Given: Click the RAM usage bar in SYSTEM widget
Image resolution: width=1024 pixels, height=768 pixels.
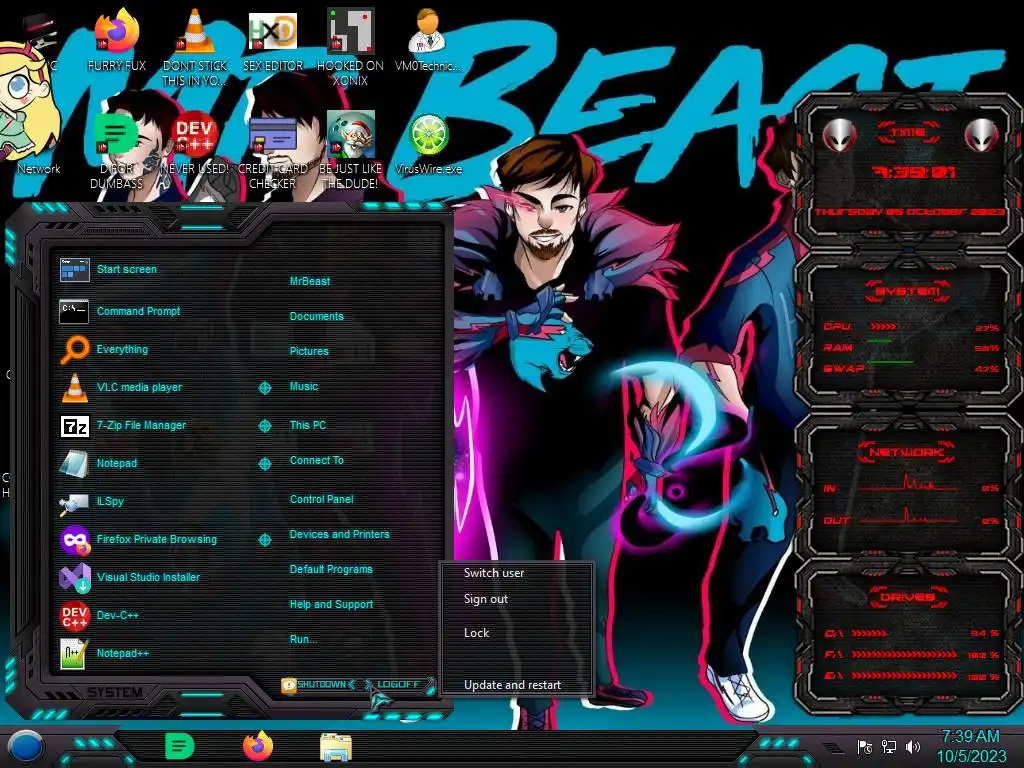Looking at the screenshot, I should tap(879, 341).
